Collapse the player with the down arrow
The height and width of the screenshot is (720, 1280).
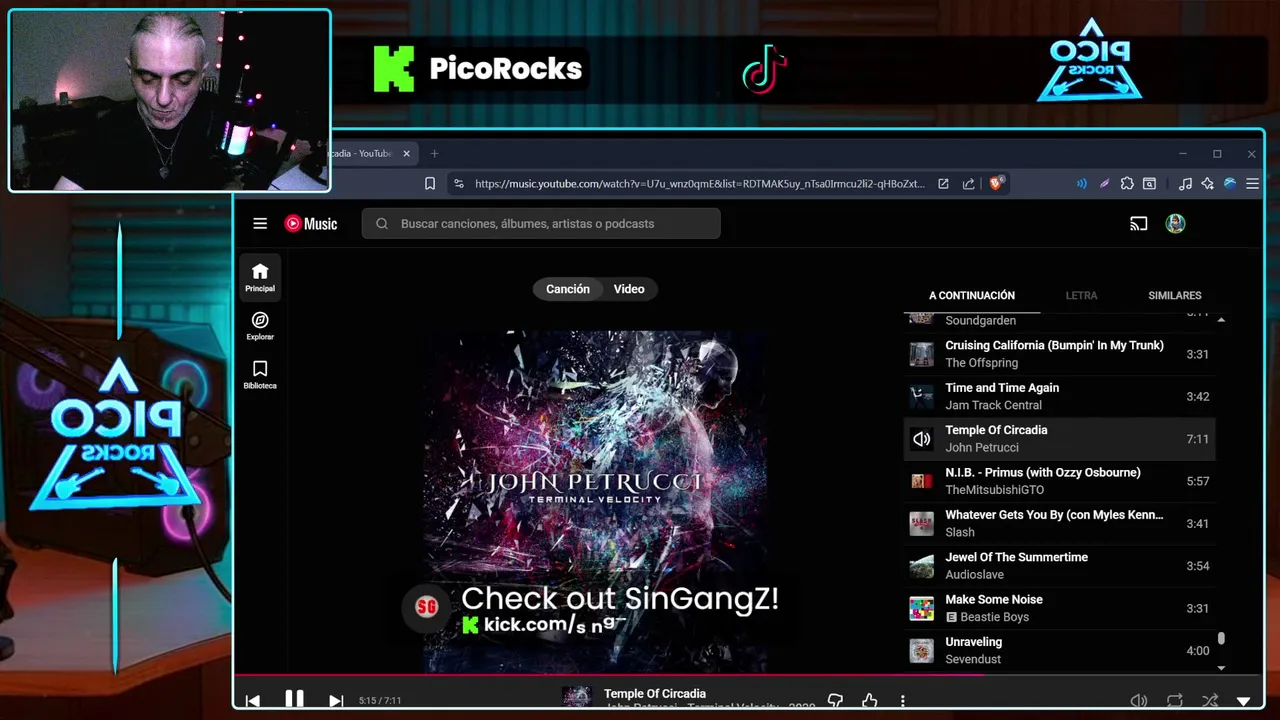(1244, 702)
